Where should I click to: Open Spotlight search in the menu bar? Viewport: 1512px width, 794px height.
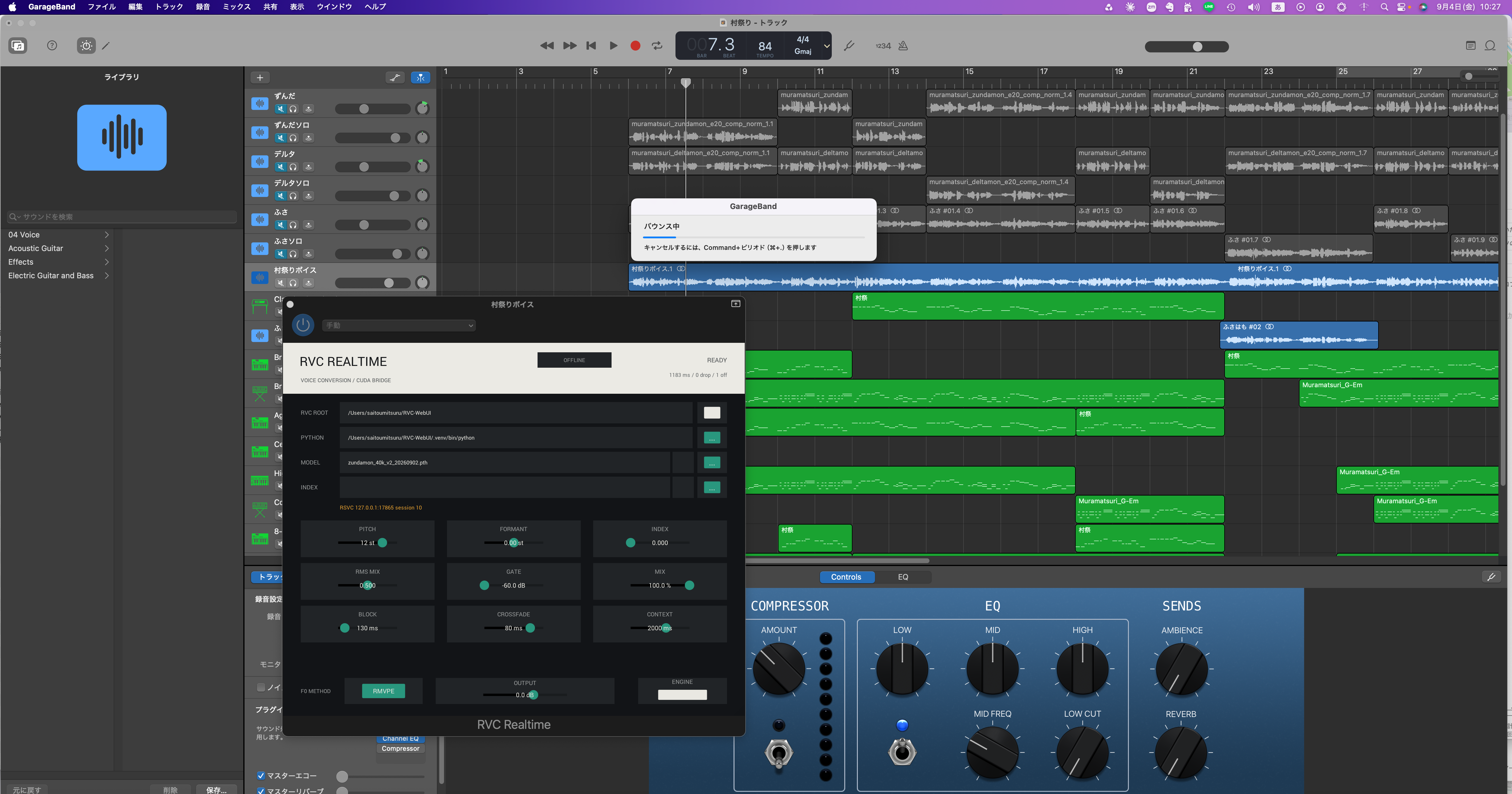pos(1384,7)
